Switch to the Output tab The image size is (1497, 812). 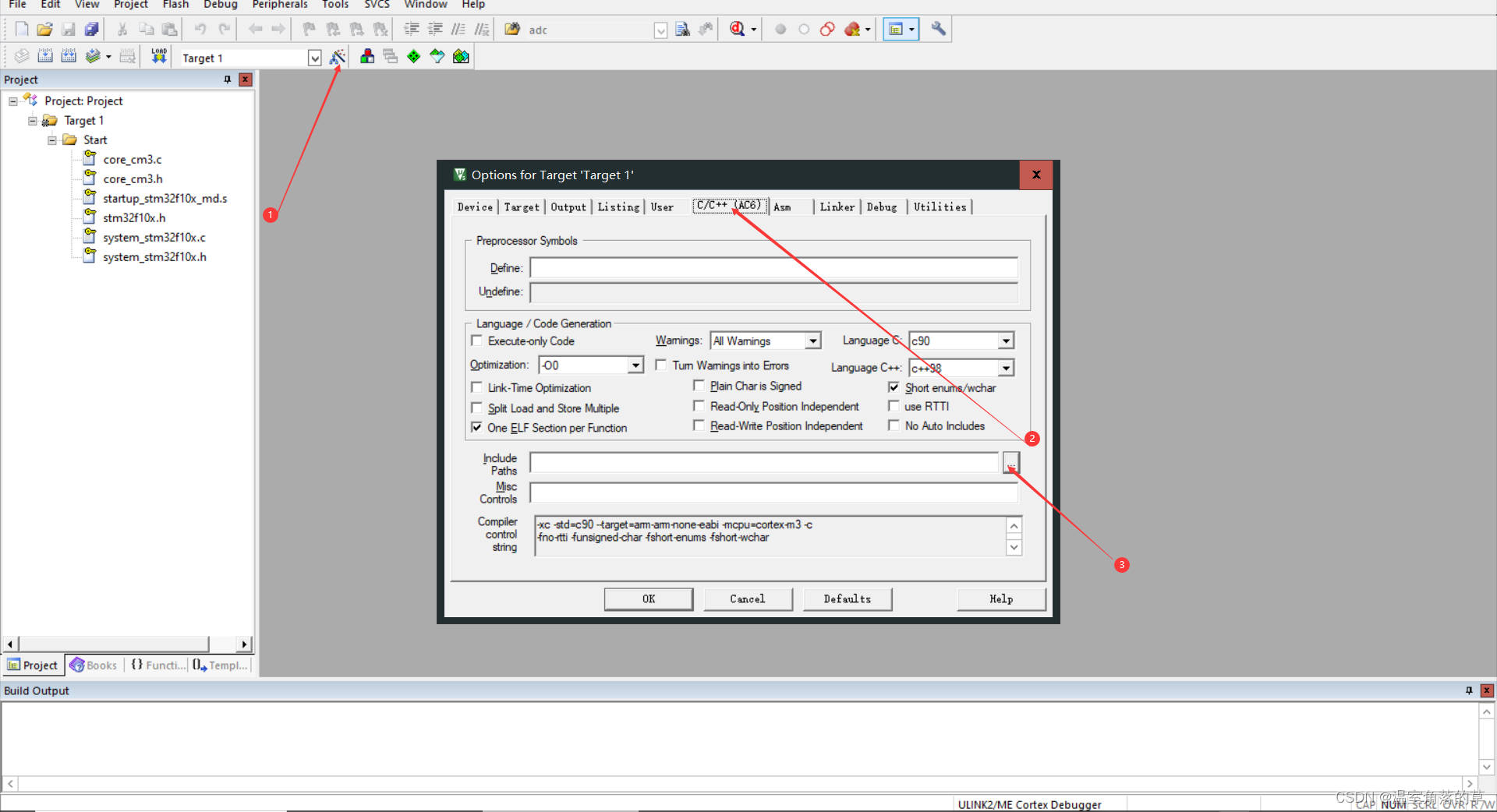pos(568,207)
